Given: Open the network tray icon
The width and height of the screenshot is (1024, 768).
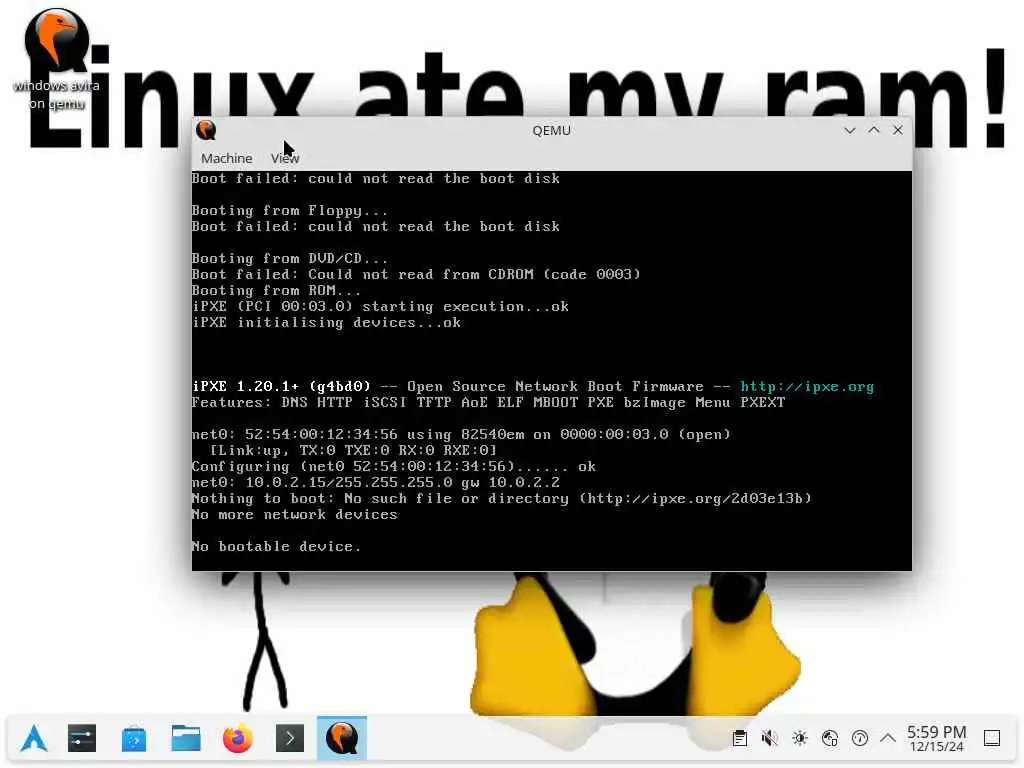Looking at the screenshot, I should point(829,739).
